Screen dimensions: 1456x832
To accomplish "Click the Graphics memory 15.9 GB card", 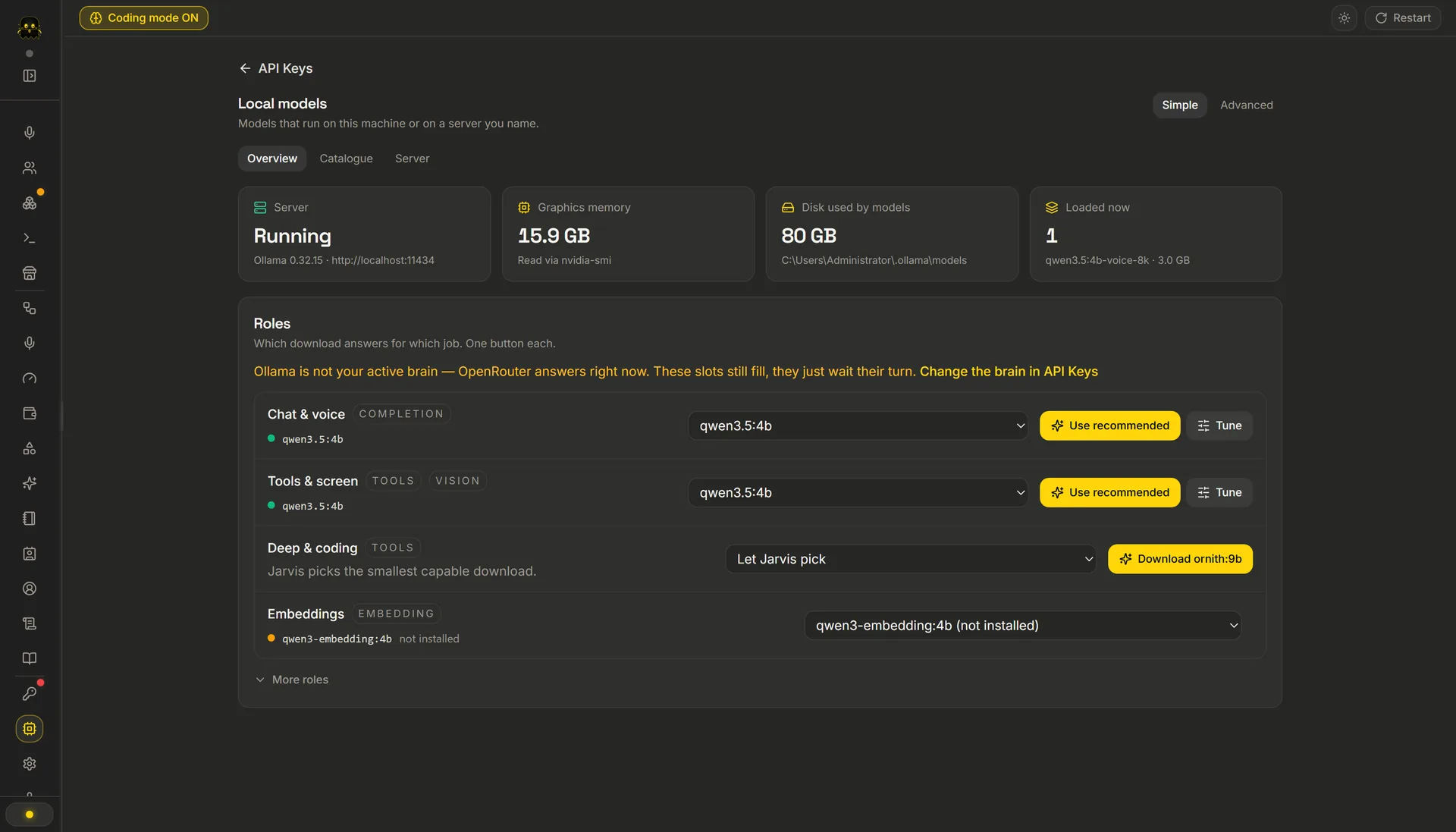I will pyautogui.click(x=628, y=234).
